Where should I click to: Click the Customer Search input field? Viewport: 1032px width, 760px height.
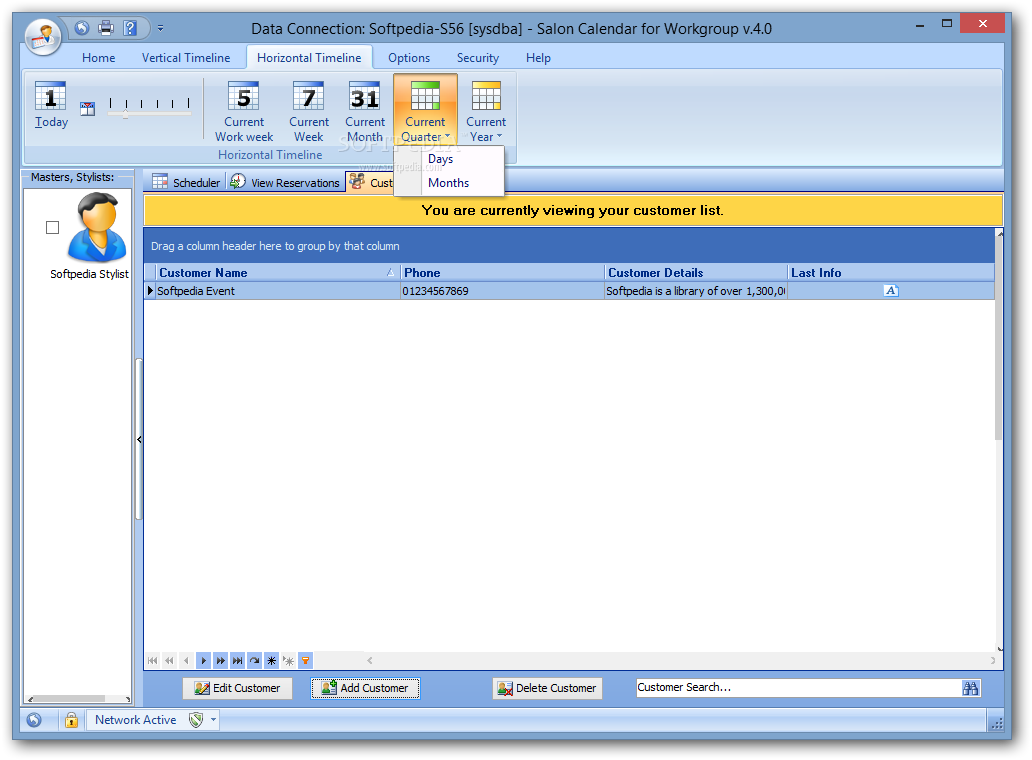point(798,688)
